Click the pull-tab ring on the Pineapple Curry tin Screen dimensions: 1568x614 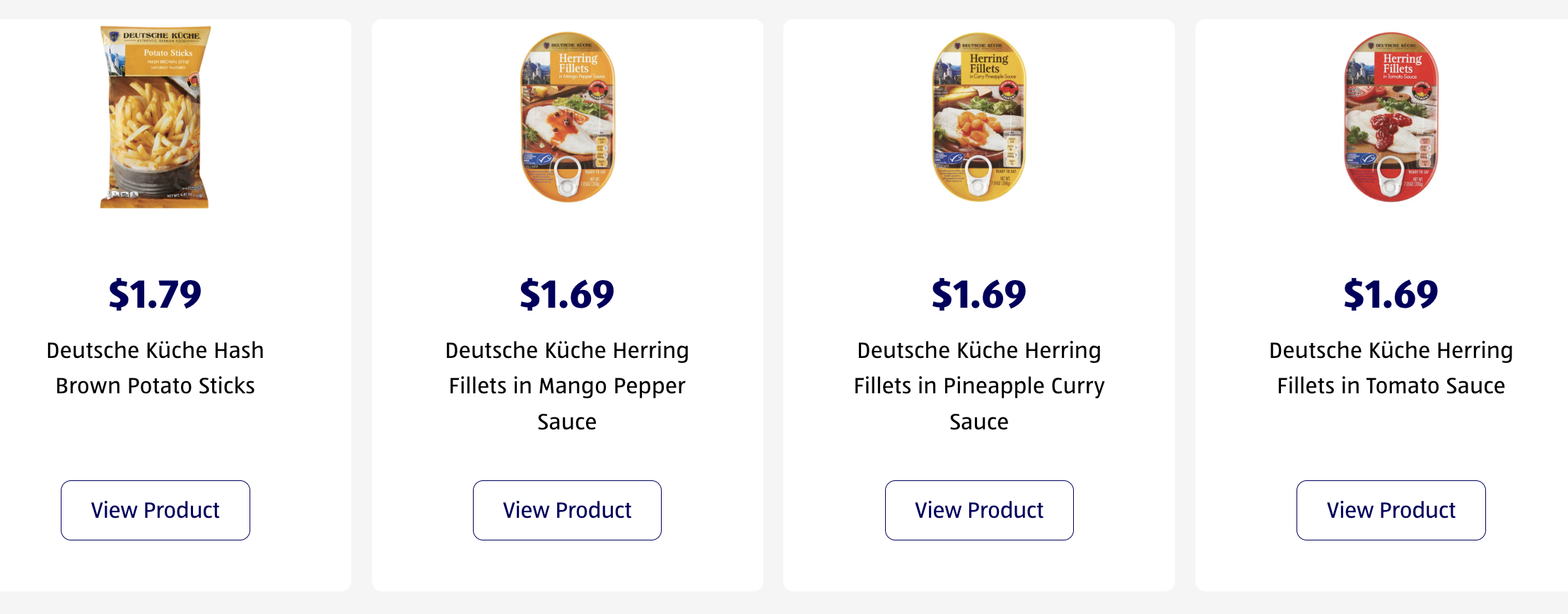click(x=978, y=183)
